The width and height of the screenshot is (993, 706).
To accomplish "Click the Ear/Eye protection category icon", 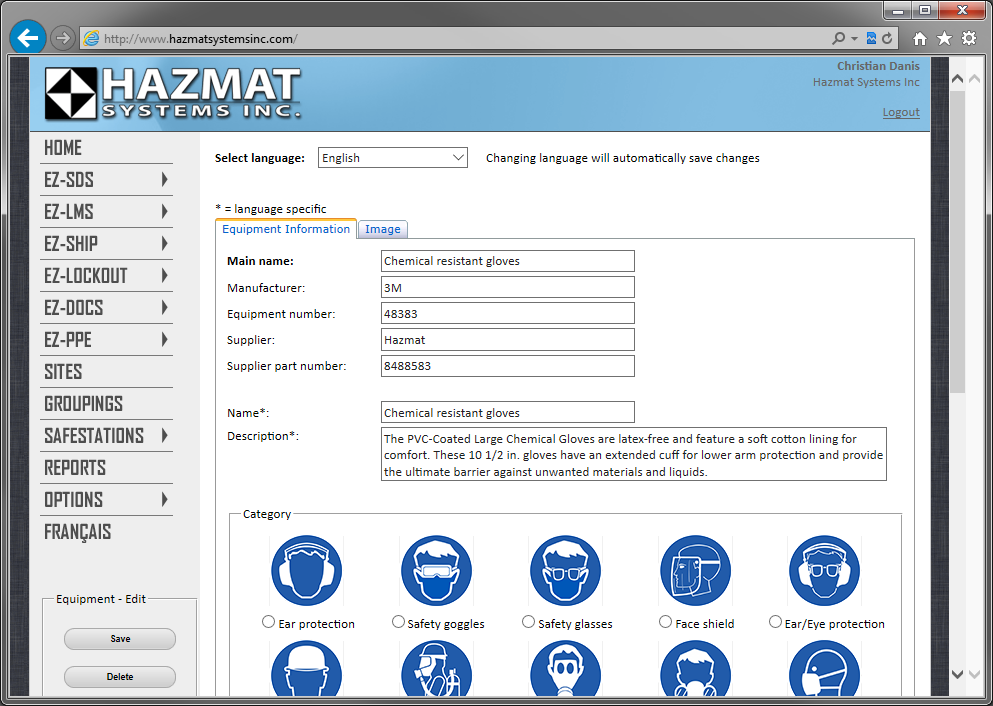I will click(824, 571).
